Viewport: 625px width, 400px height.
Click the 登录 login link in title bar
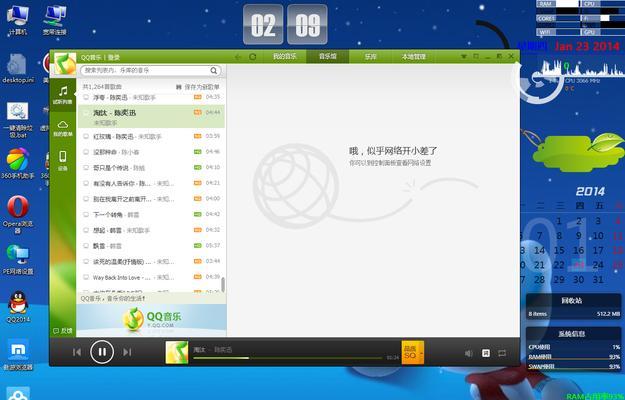click(x=114, y=57)
